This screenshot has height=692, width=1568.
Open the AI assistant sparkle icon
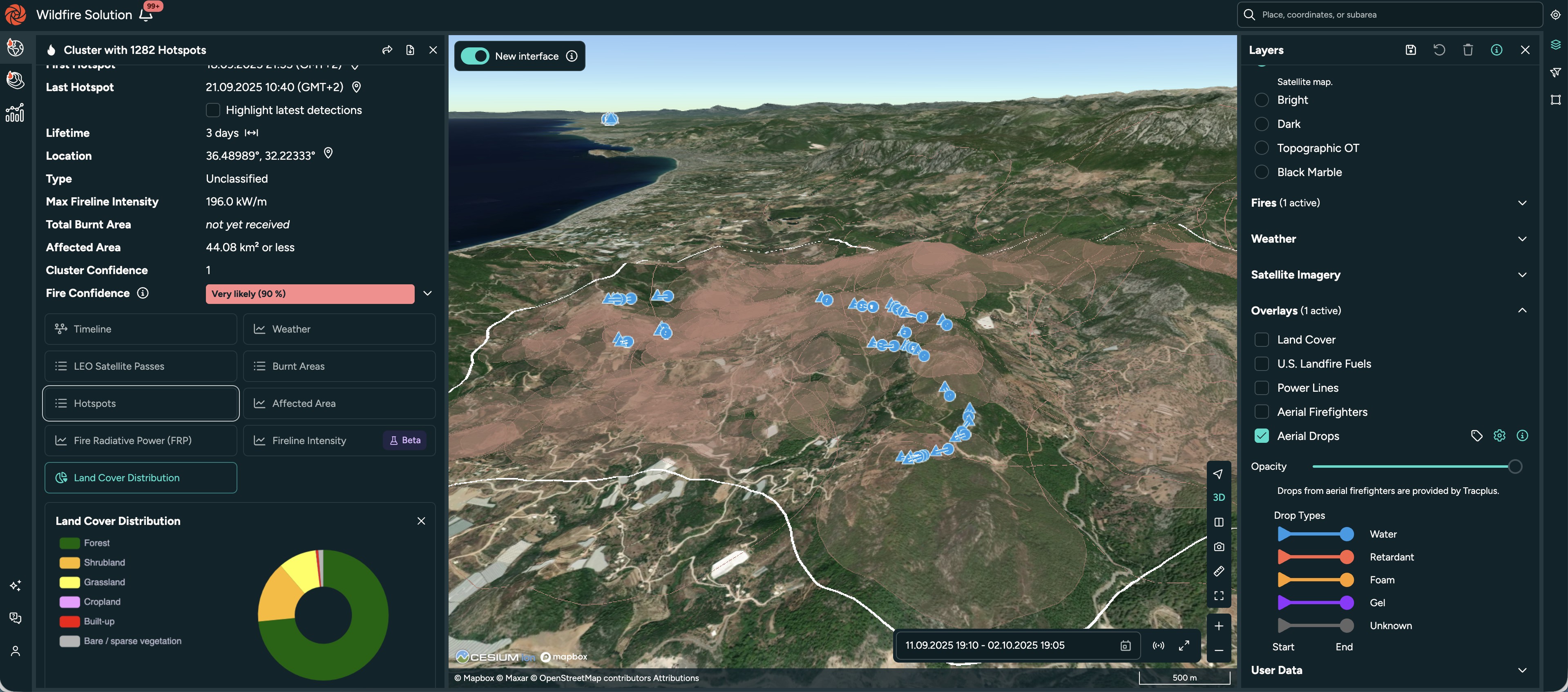[15, 586]
